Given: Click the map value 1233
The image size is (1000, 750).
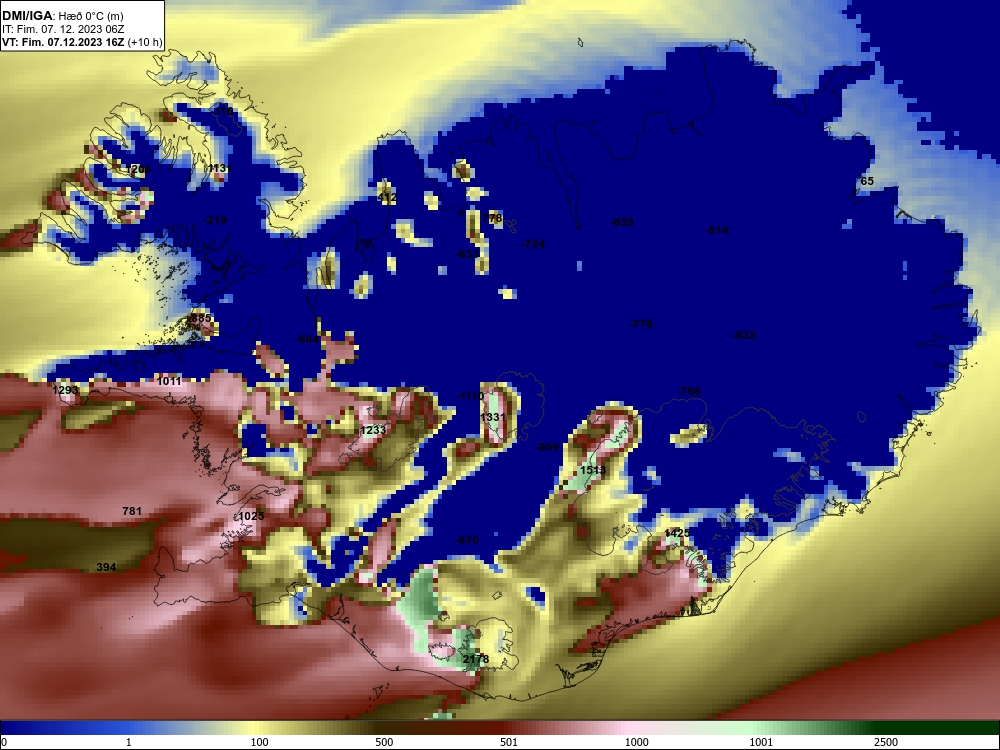Looking at the screenshot, I should pos(373,430).
